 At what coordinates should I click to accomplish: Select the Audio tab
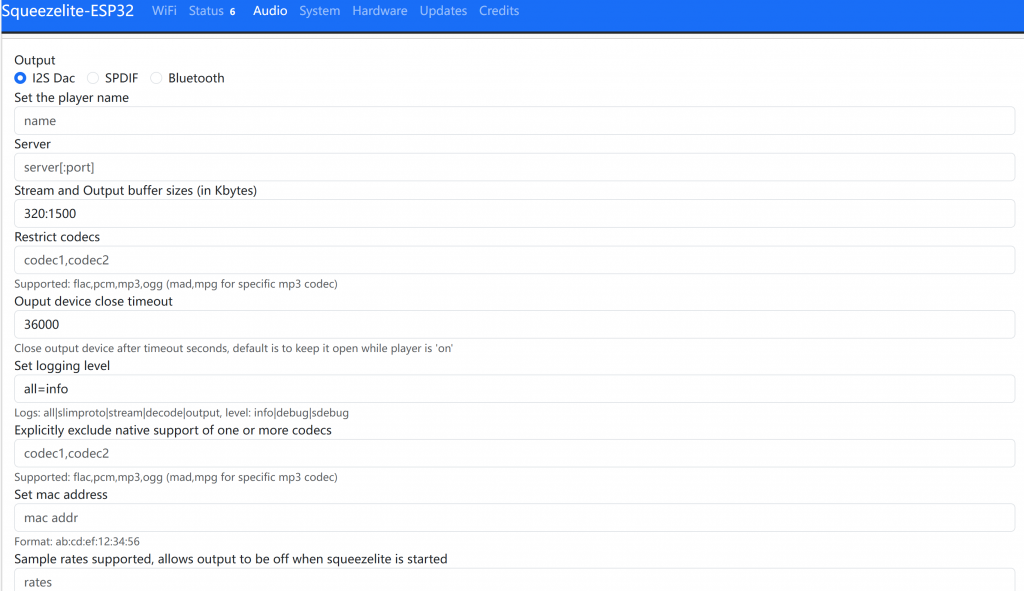(270, 11)
